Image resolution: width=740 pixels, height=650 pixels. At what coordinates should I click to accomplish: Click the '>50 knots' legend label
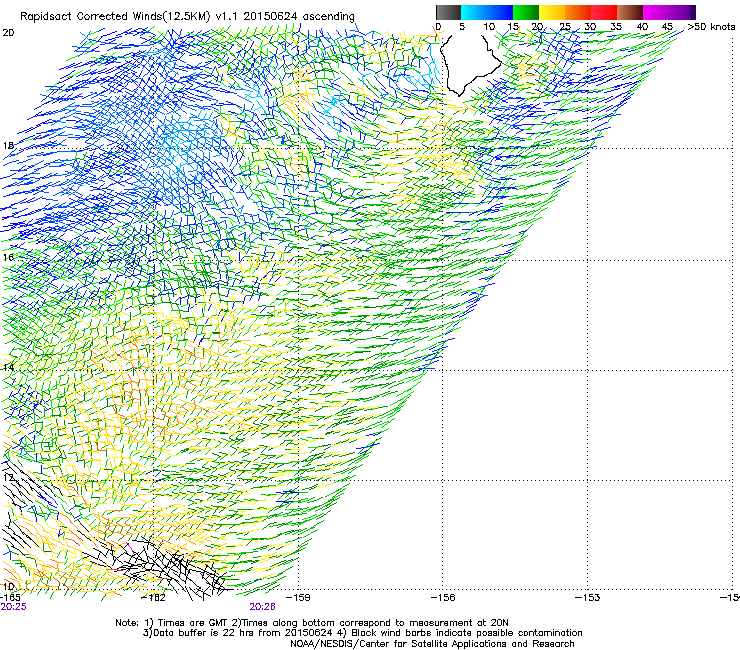[711, 27]
